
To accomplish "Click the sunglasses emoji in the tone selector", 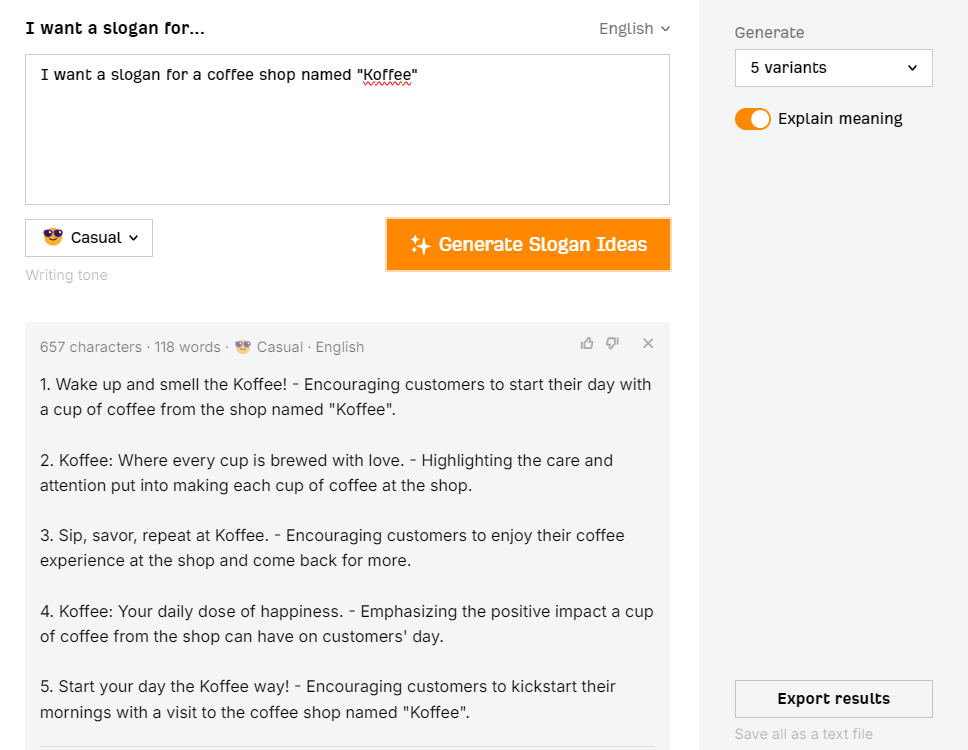I will tap(53, 237).
